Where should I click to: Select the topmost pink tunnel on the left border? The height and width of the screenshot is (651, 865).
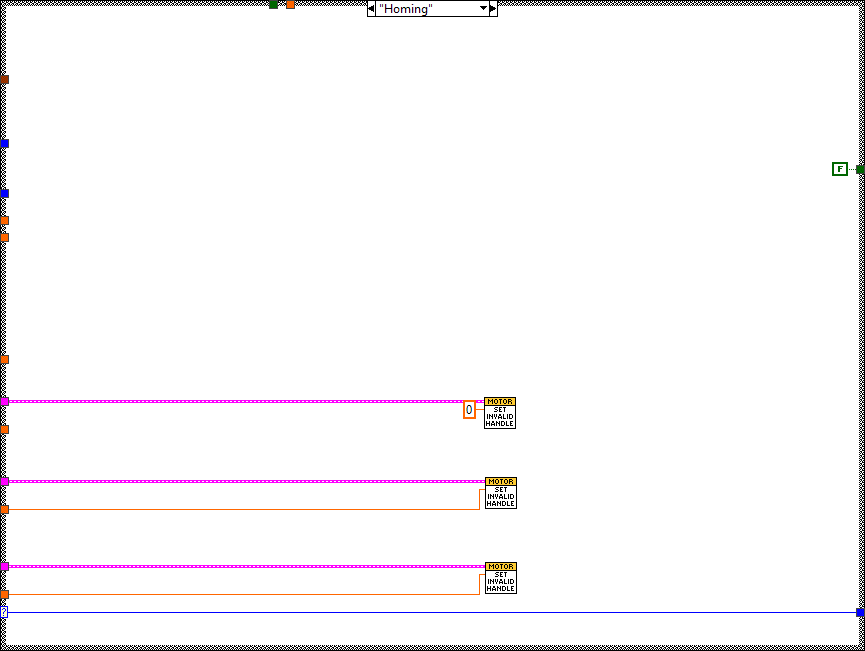click(x=4, y=401)
